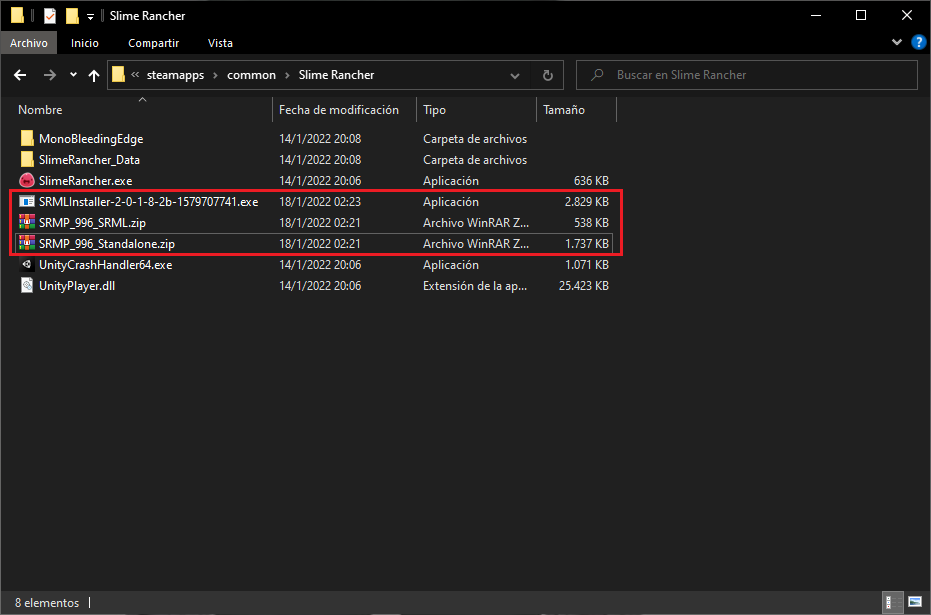Click the folder icon in the title bar
This screenshot has width=931, height=615.
point(17,15)
